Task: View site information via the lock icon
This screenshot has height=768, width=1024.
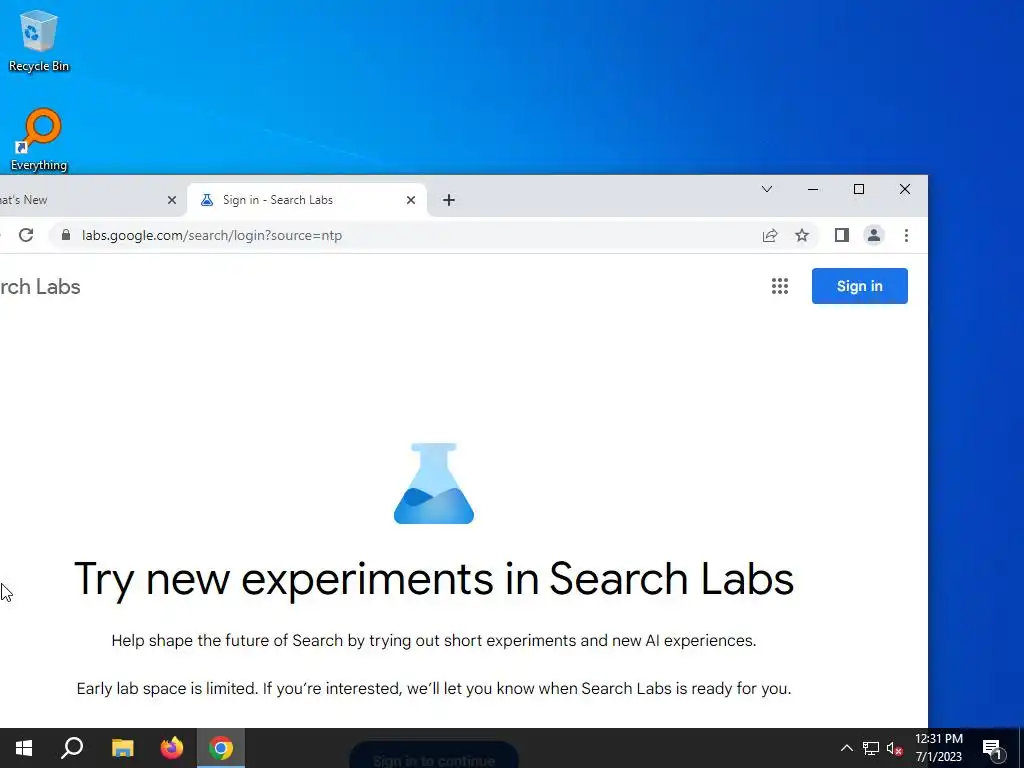Action: 65,235
